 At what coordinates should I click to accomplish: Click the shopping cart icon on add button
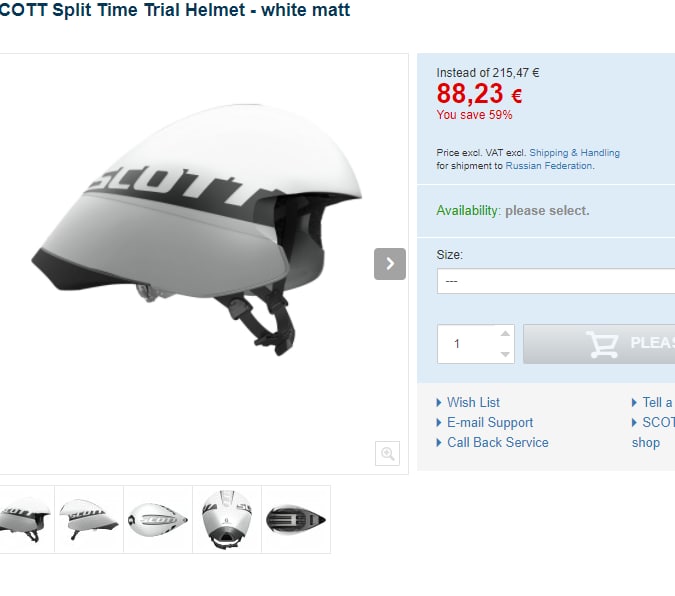point(602,344)
